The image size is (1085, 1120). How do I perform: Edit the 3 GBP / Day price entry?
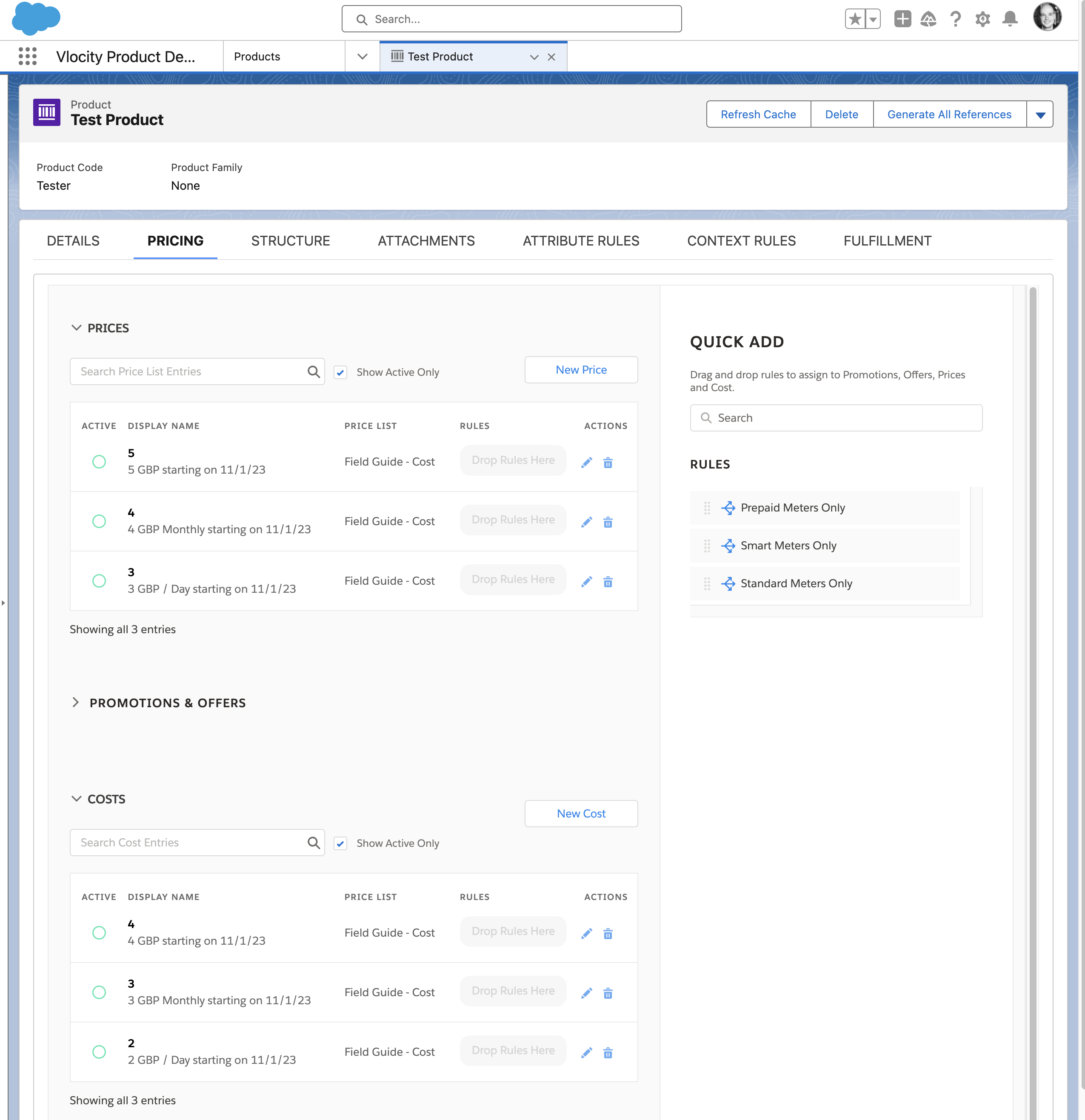point(586,581)
